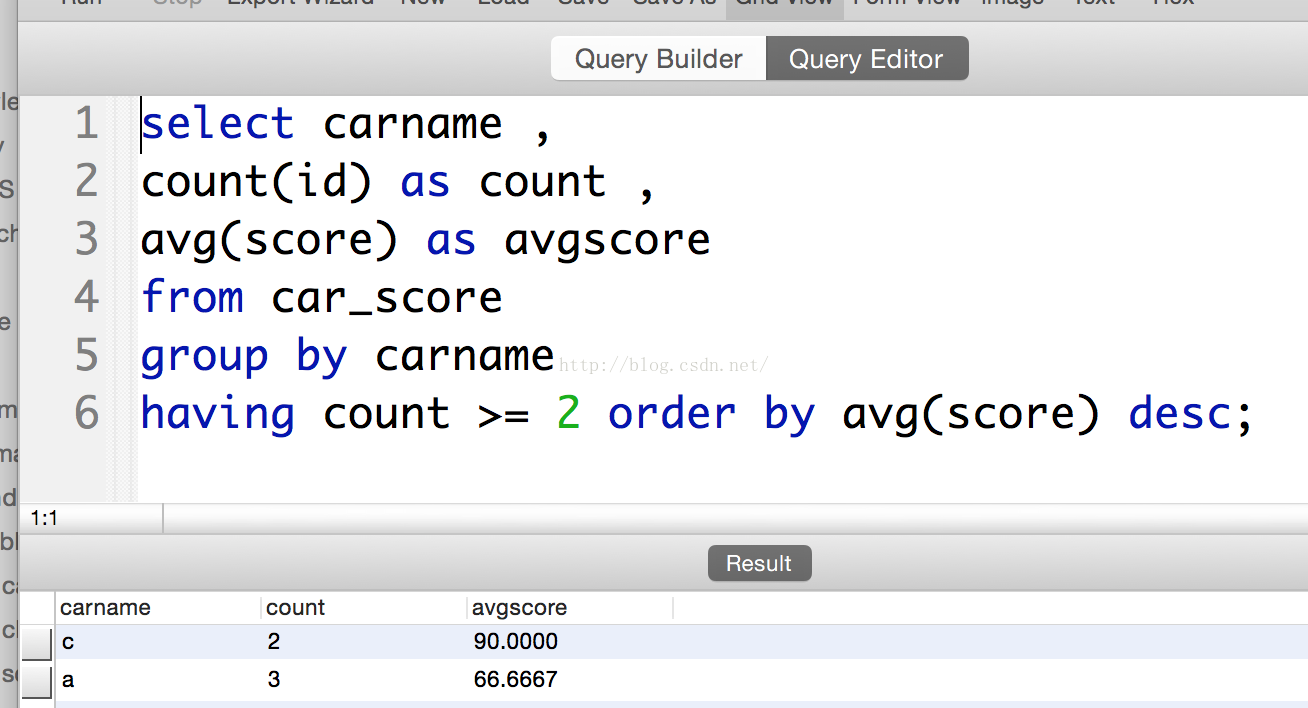Click line number 6 in gutter
Image resolution: width=1308 pixels, height=708 pixels.
point(87,414)
